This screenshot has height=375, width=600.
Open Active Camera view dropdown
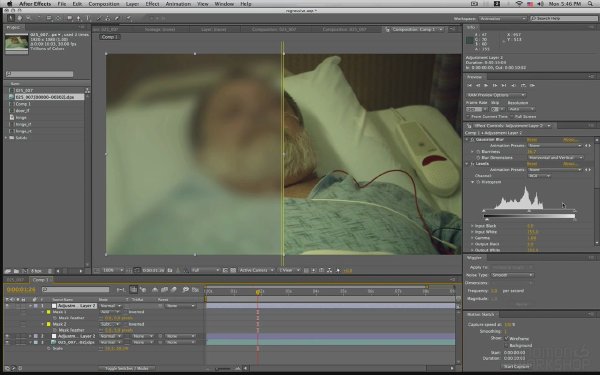point(256,270)
